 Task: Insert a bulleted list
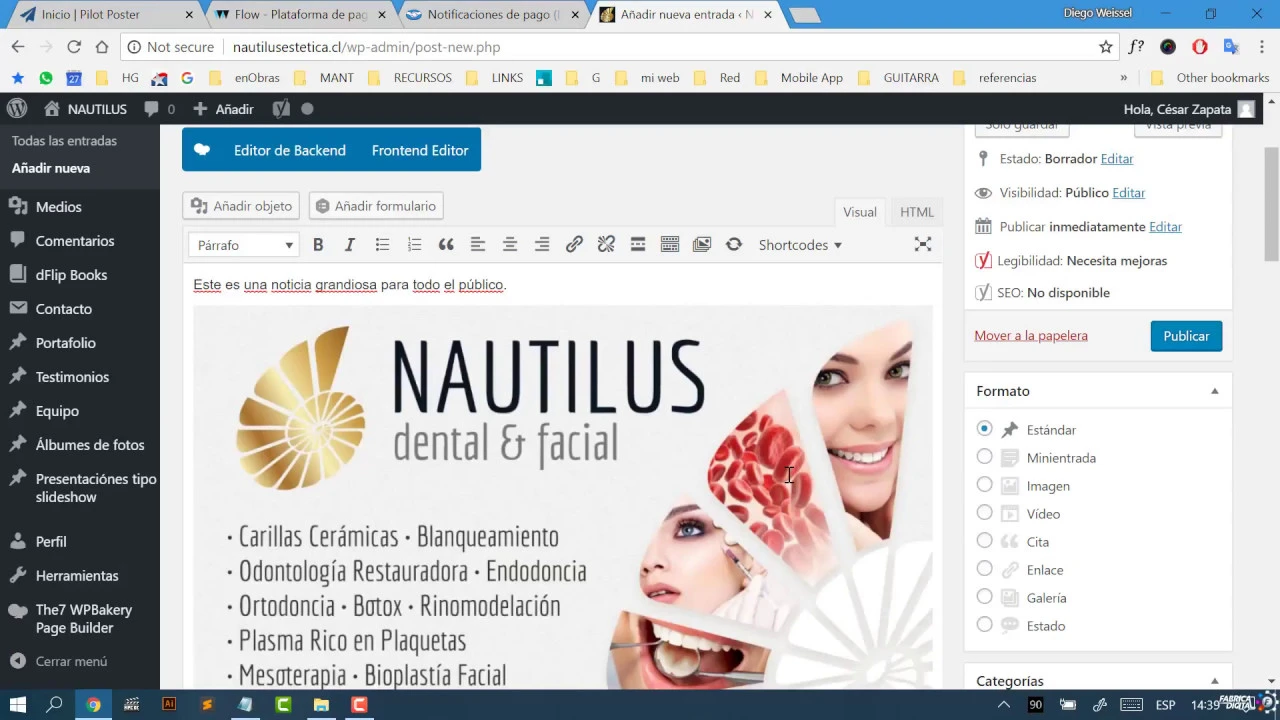point(382,245)
